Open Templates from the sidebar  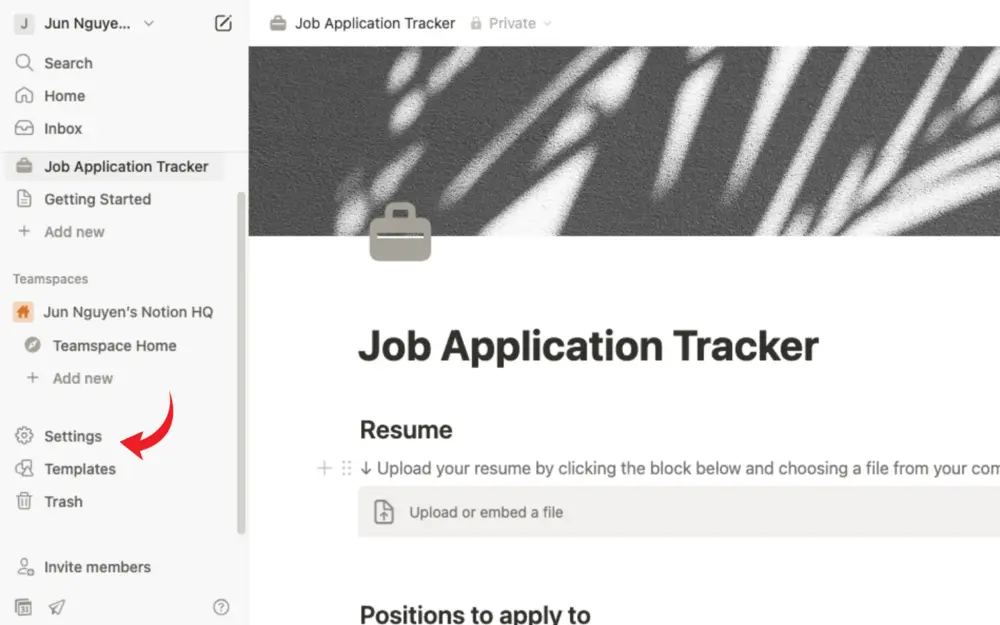click(x=80, y=469)
